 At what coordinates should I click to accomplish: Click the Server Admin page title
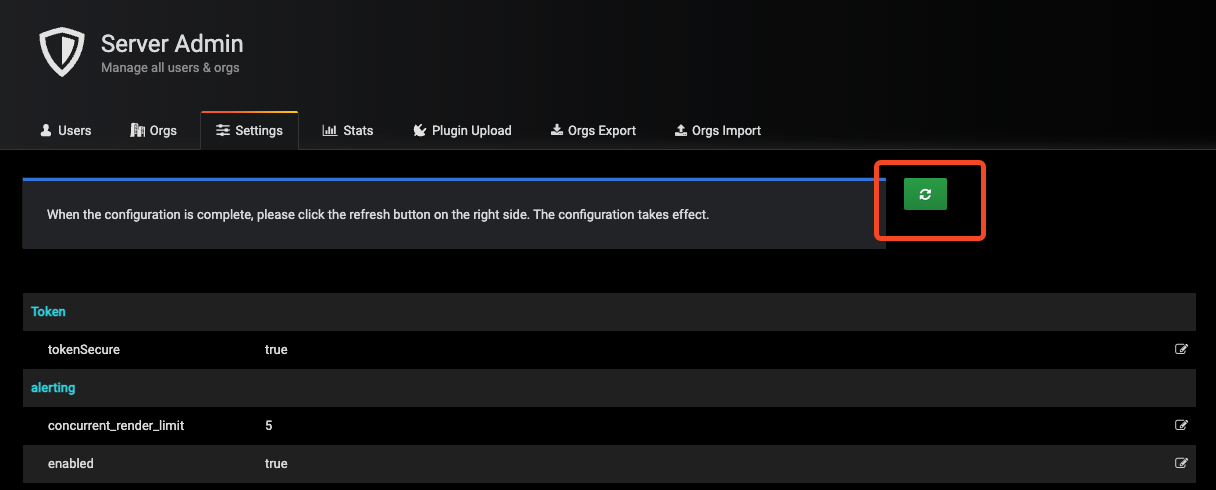coord(172,44)
